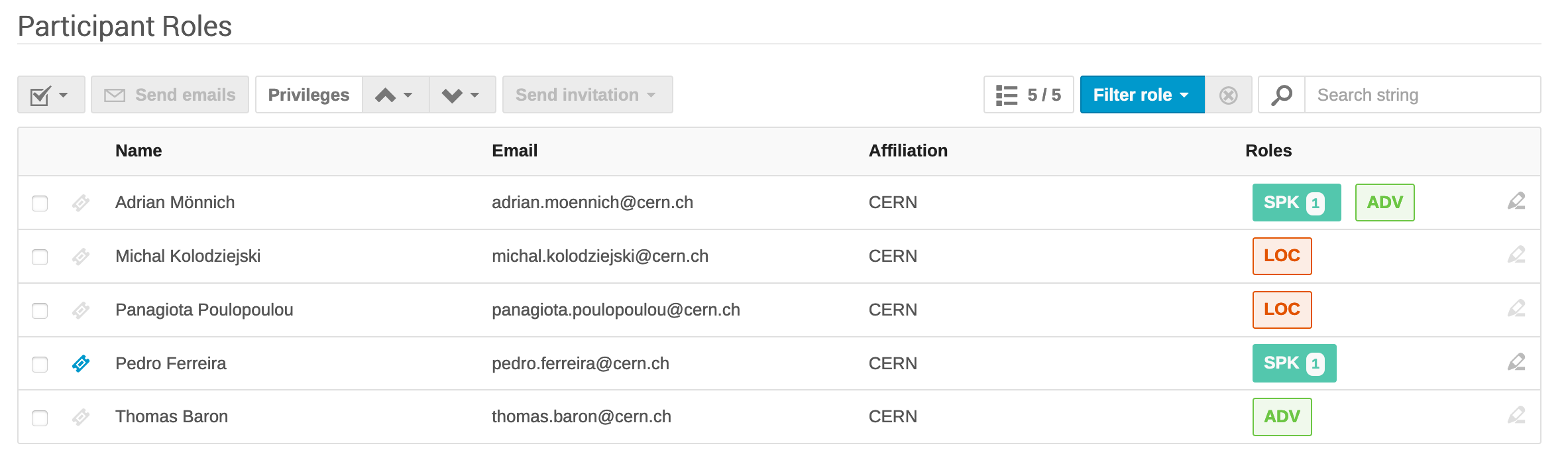Click the edit pencil for Adrian Mönnich
1568x472 pixels.
[1516, 202]
